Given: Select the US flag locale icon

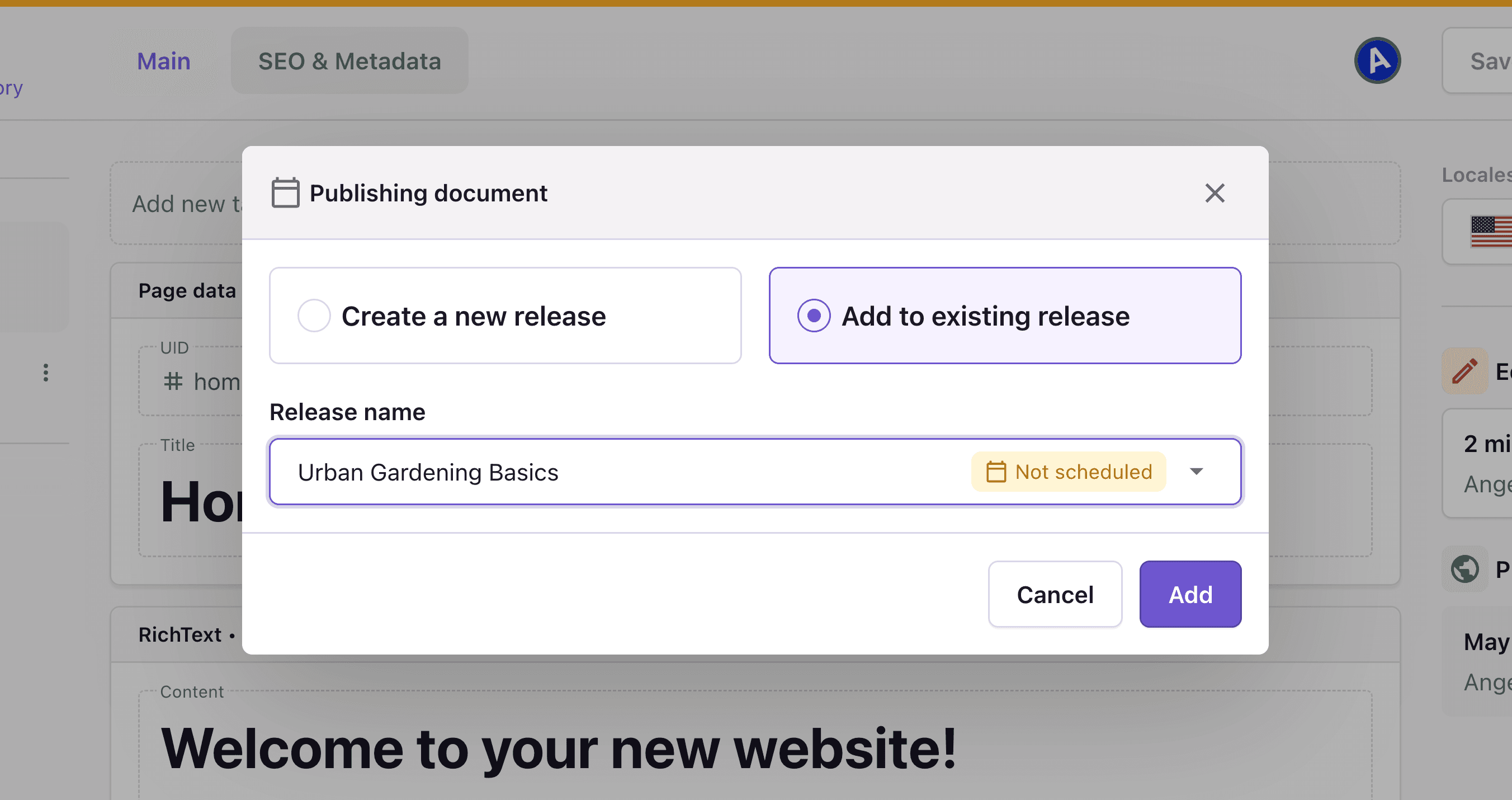Looking at the screenshot, I should click(1491, 232).
